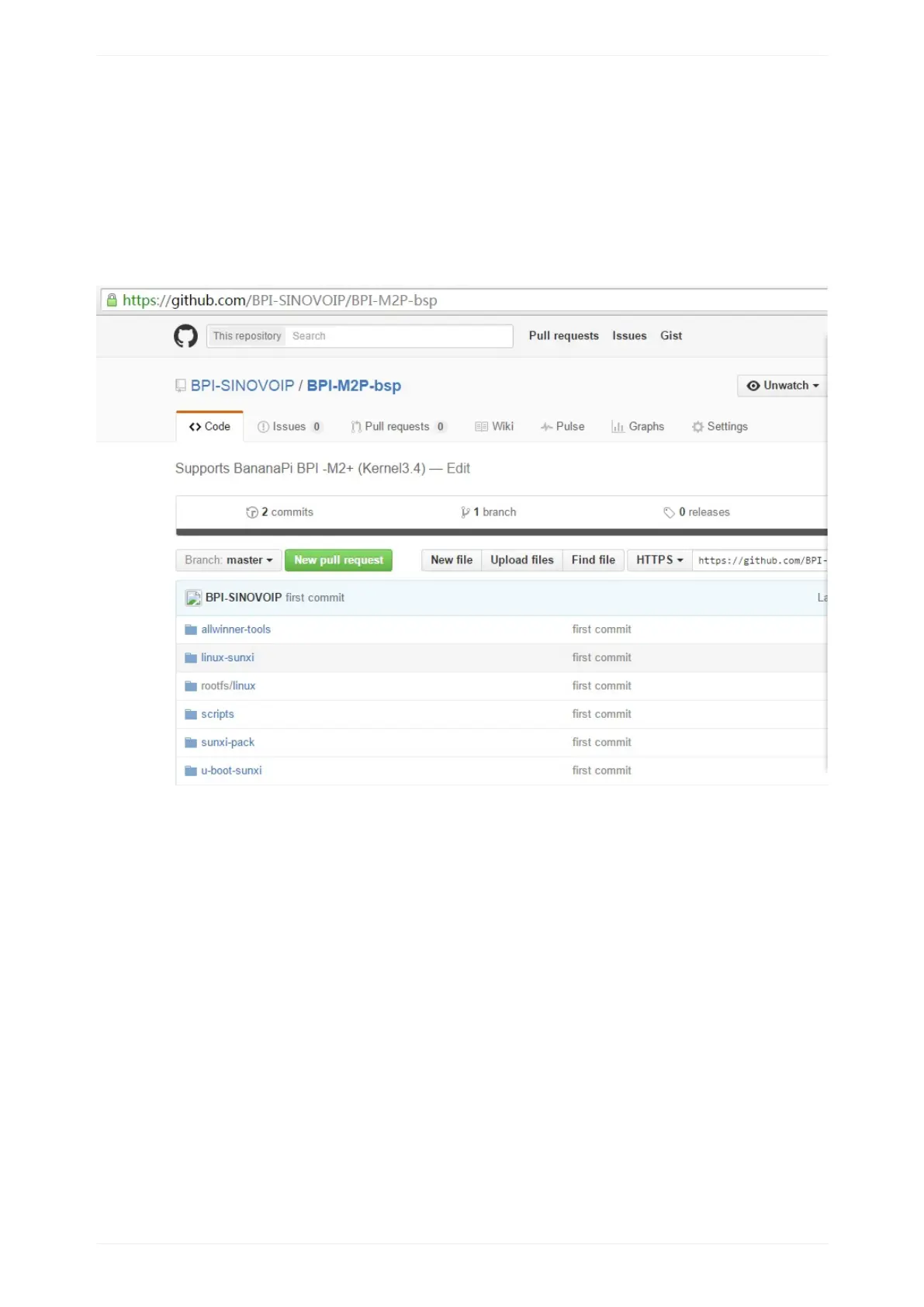This screenshot has width=924, height=1307.
Task: Click the folder icon for u-boot-sunxi
Action: tap(191, 771)
